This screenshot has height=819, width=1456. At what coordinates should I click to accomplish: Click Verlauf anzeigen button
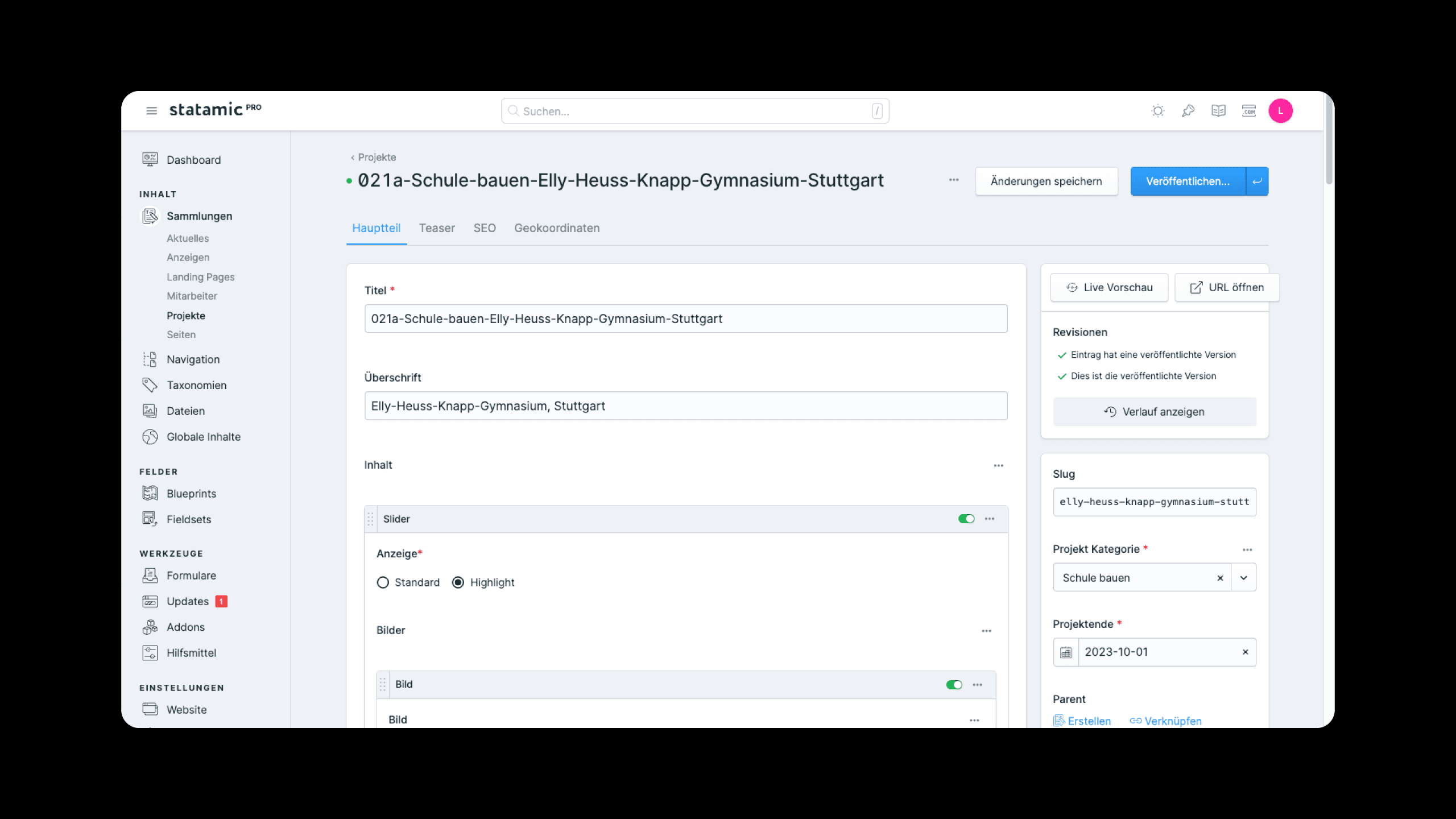click(x=1155, y=412)
